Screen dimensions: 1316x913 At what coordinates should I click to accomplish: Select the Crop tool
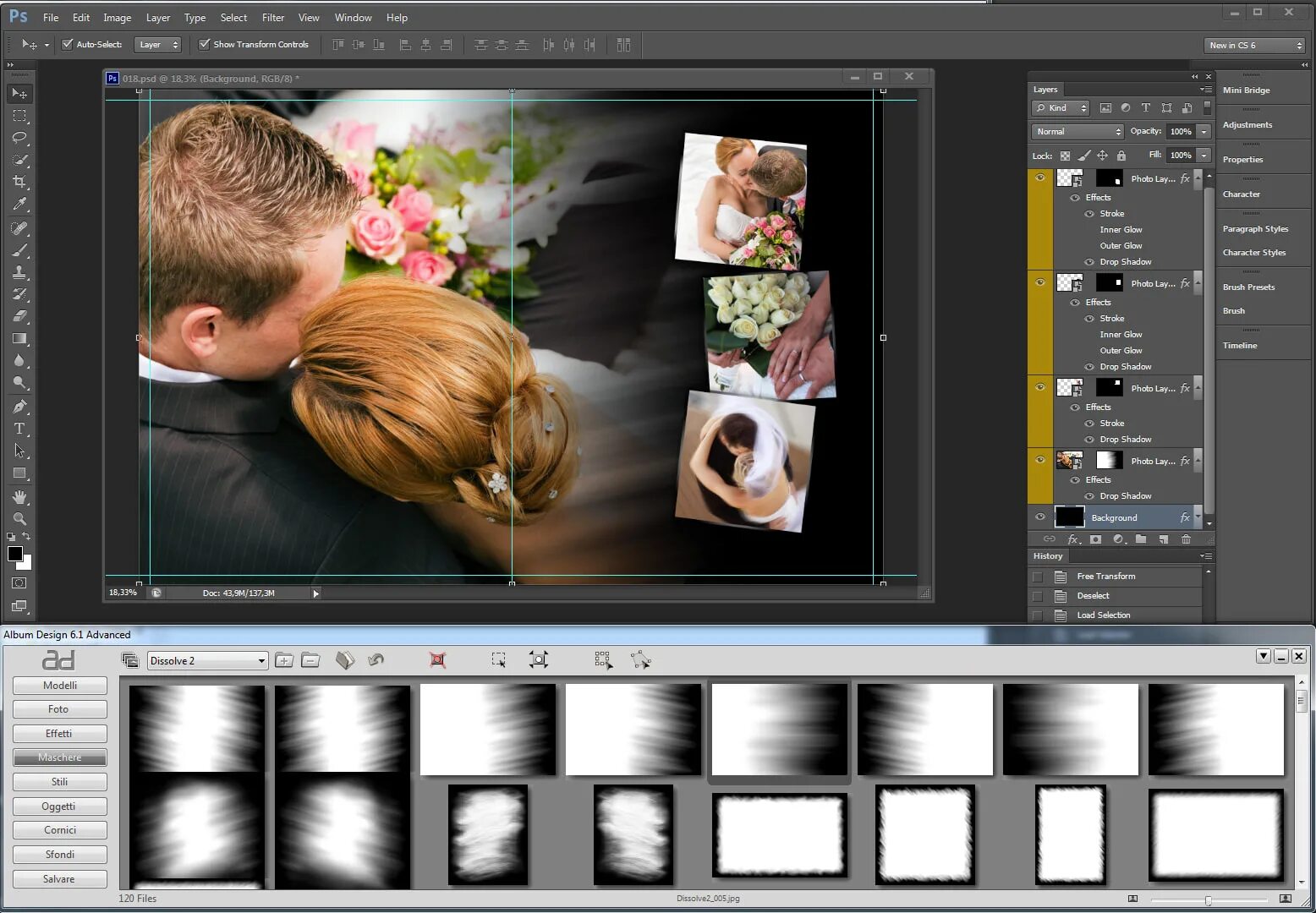pyautogui.click(x=19, y=182)
